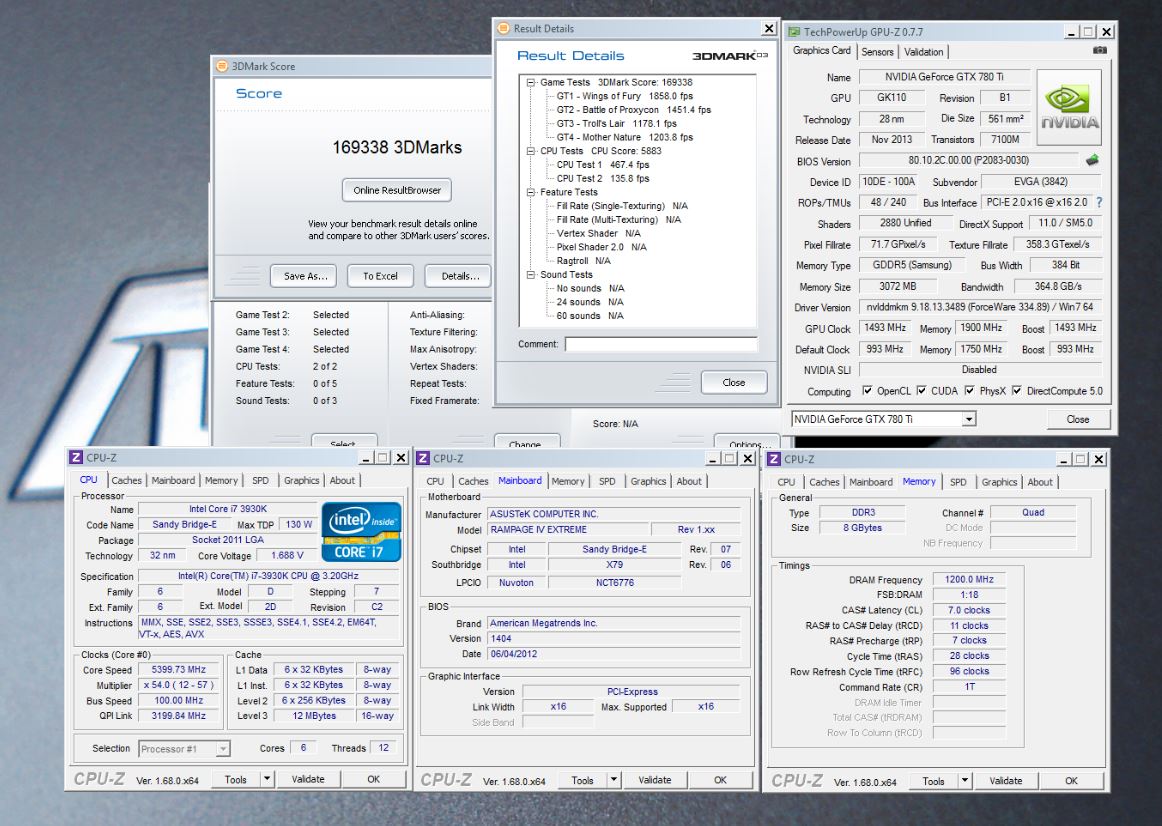This screenshot has height=826, width=1162.
Task: Select GT1 - Wings of Fury result row
Action: coord(625,96)
